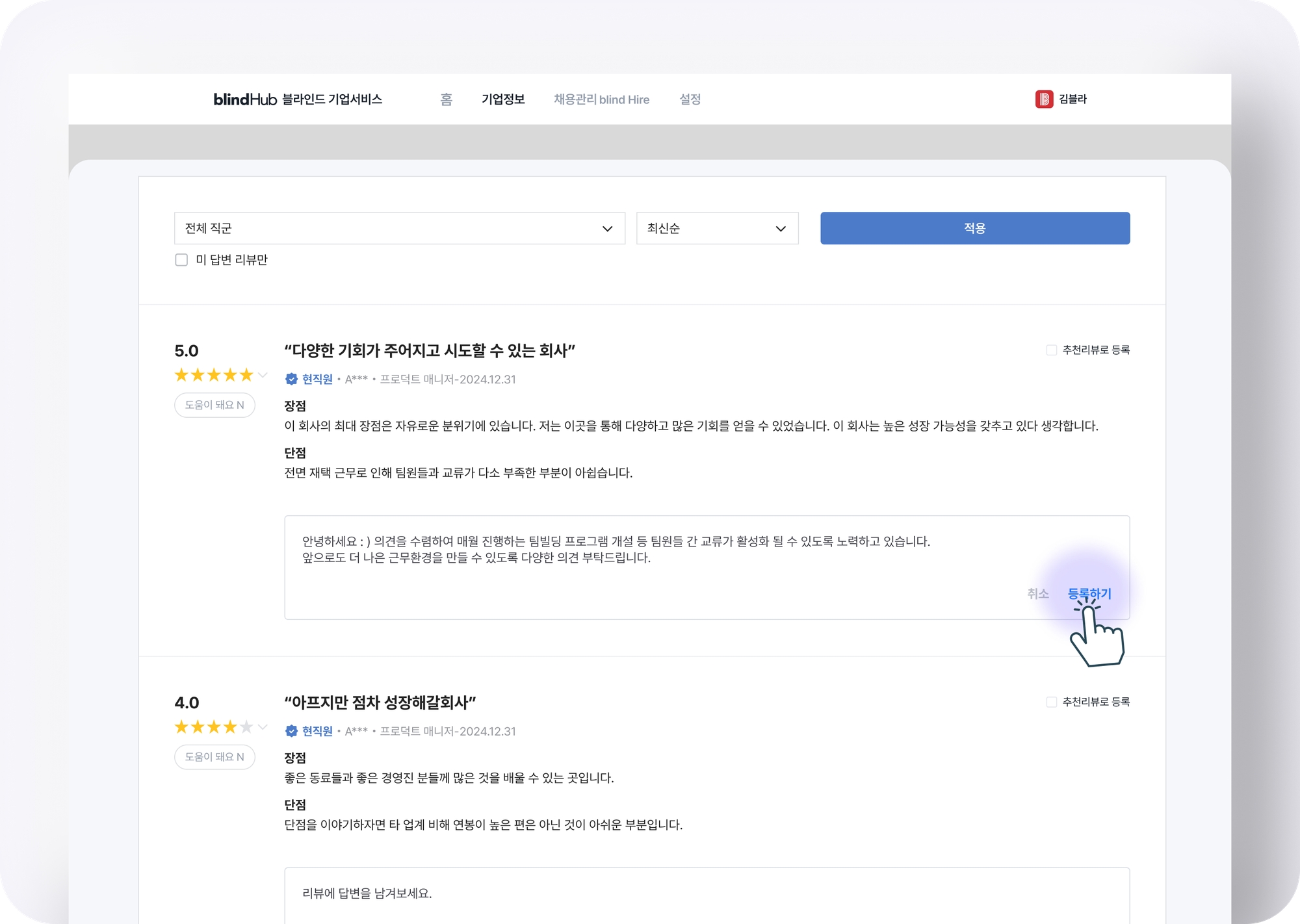Viewport: 1300px width, 924px height.
Task: Open 채용관리 blind Hire menu
Action: pyautogui.click(x=601, y=99)
